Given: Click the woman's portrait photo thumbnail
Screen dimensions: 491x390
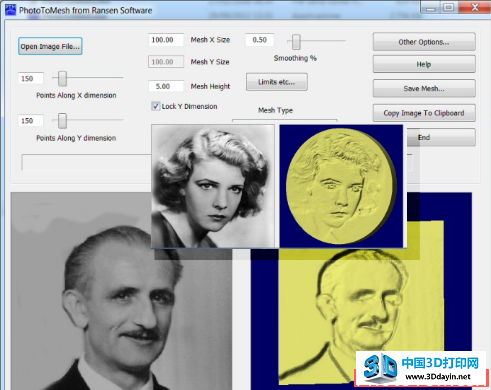Looking at the screenshot, I should coord(213,186).
